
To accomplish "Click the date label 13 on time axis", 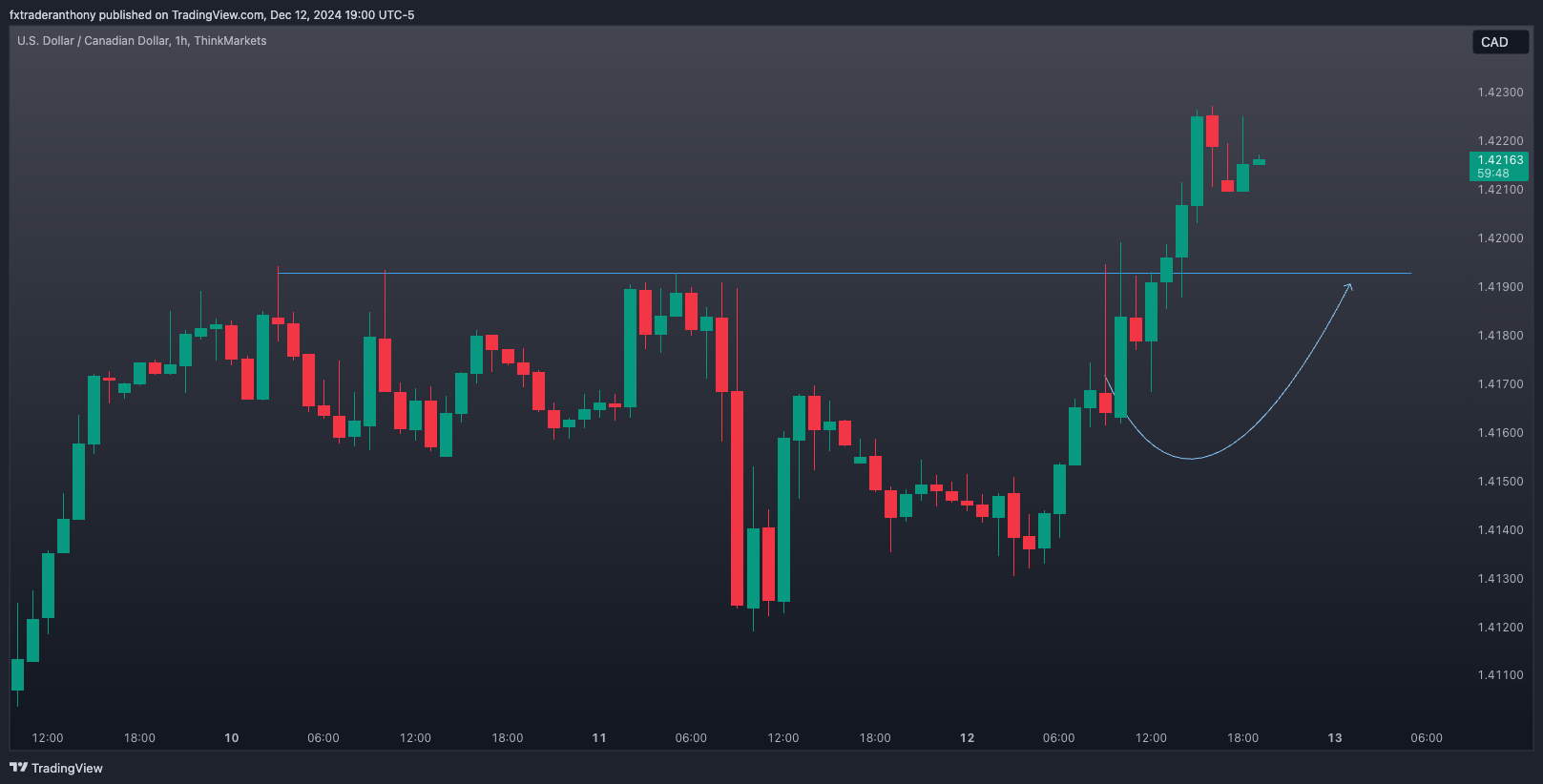I will (x=1335, y=738).
